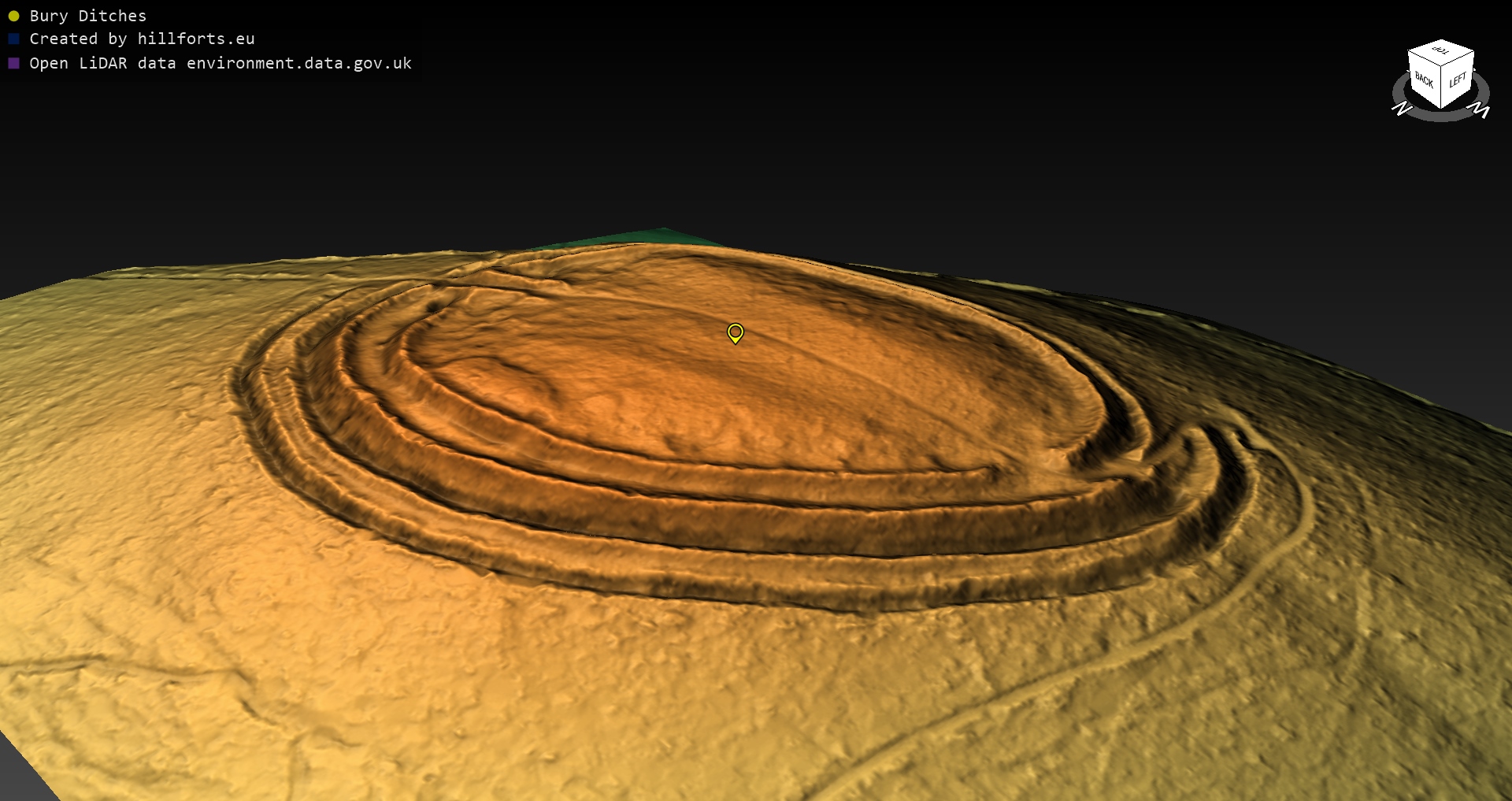Click the yellow location pin on the hillfort

pos(735,332)
